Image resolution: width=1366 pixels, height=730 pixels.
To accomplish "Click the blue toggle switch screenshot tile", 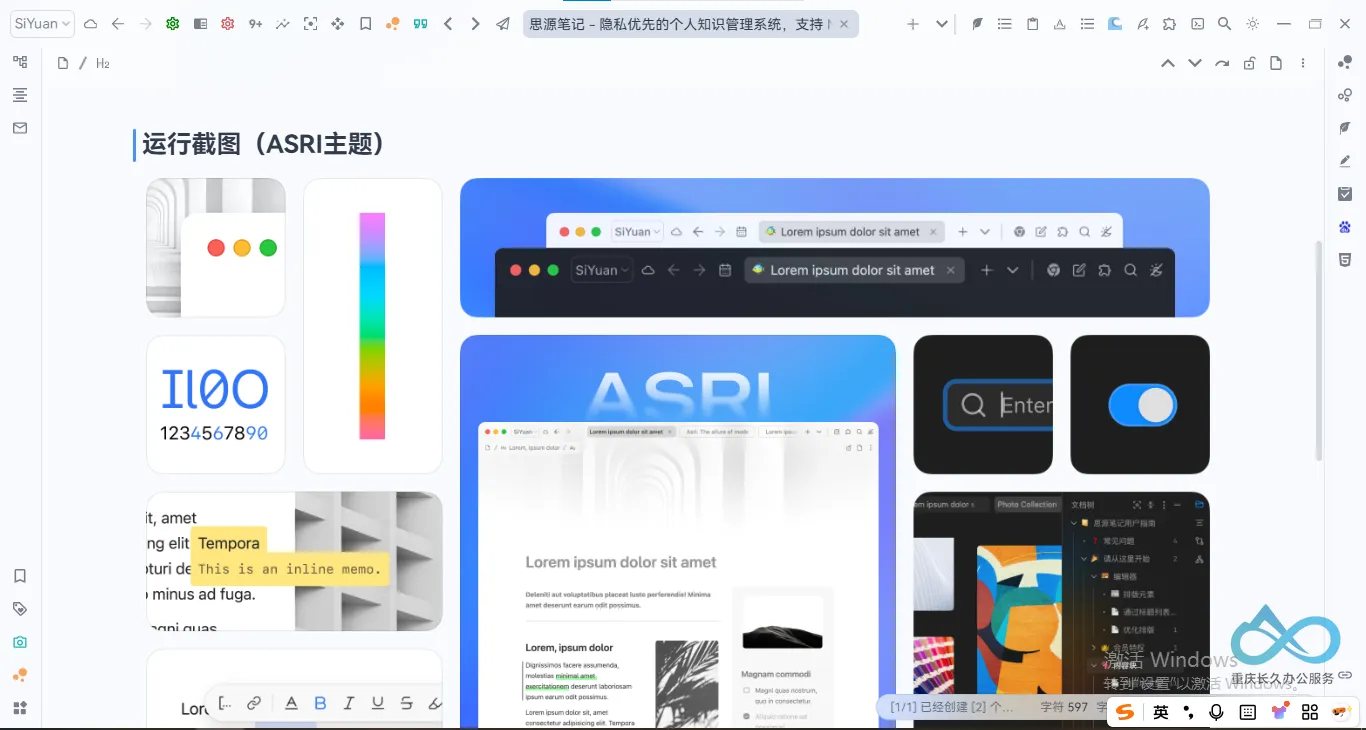I will point(1140,404).
